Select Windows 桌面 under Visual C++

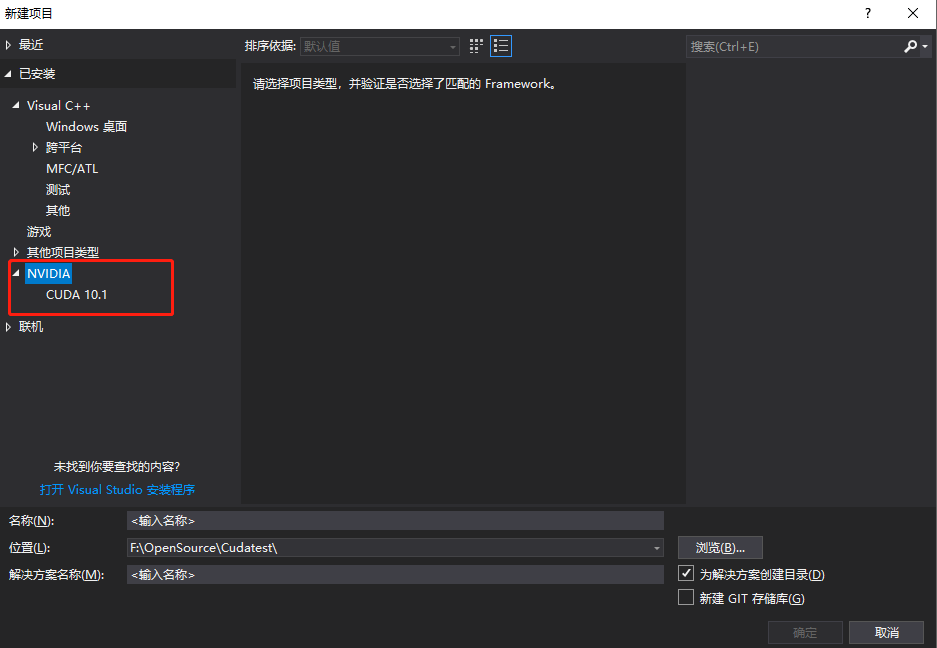(x=86, y=127)
